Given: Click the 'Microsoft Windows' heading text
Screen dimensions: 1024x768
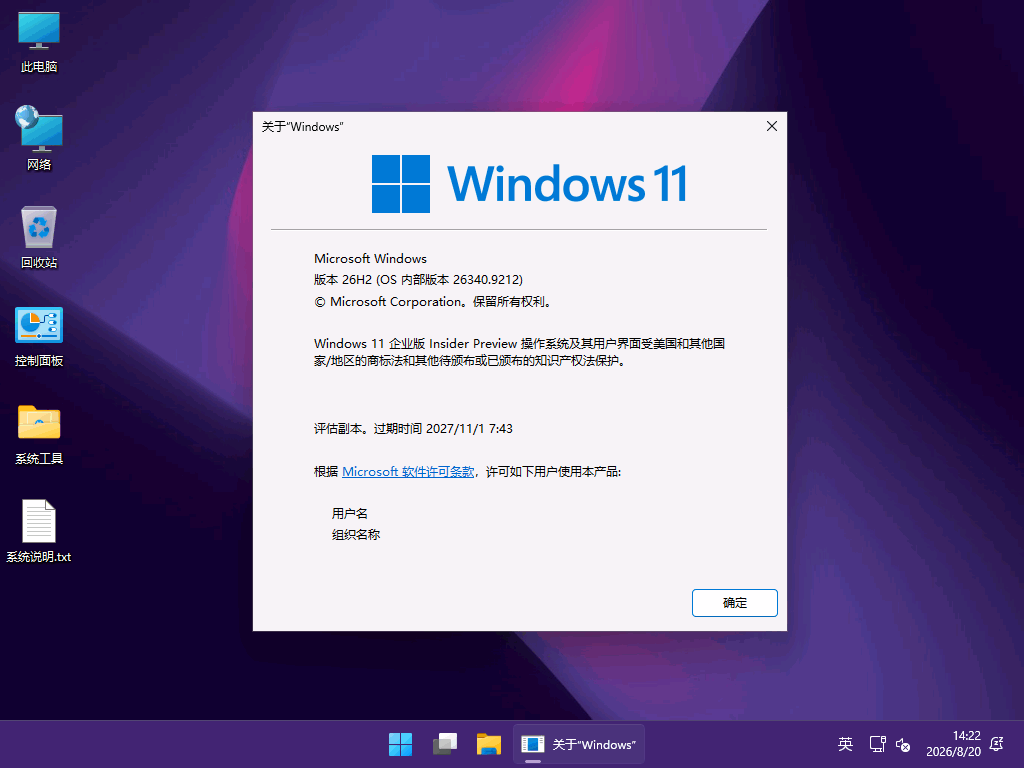Looking at the screenshot, I should 370,259.
